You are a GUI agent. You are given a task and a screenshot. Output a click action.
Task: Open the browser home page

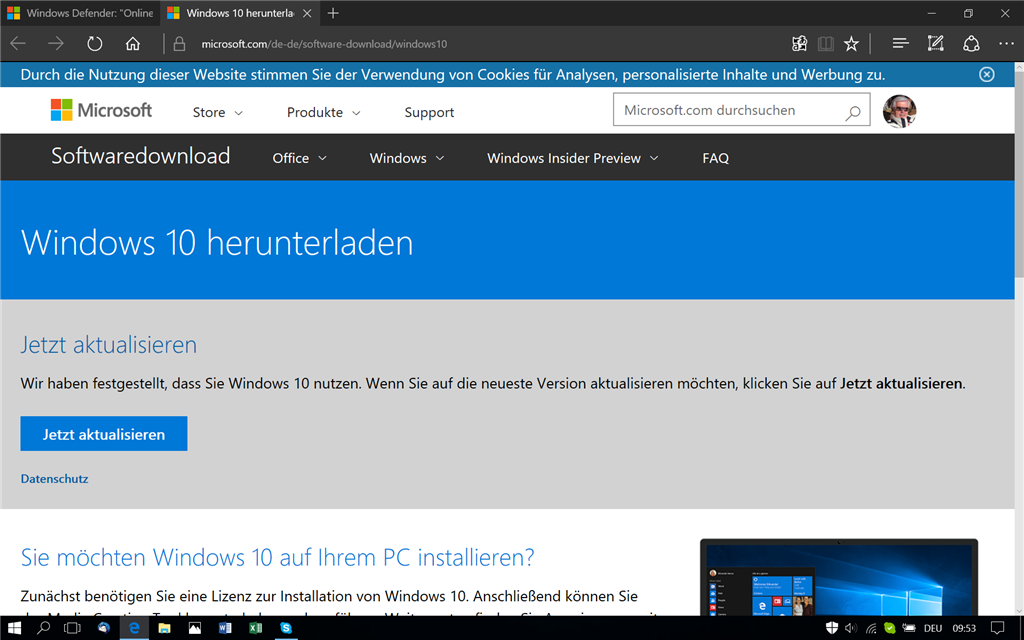(x=133, y=44)
